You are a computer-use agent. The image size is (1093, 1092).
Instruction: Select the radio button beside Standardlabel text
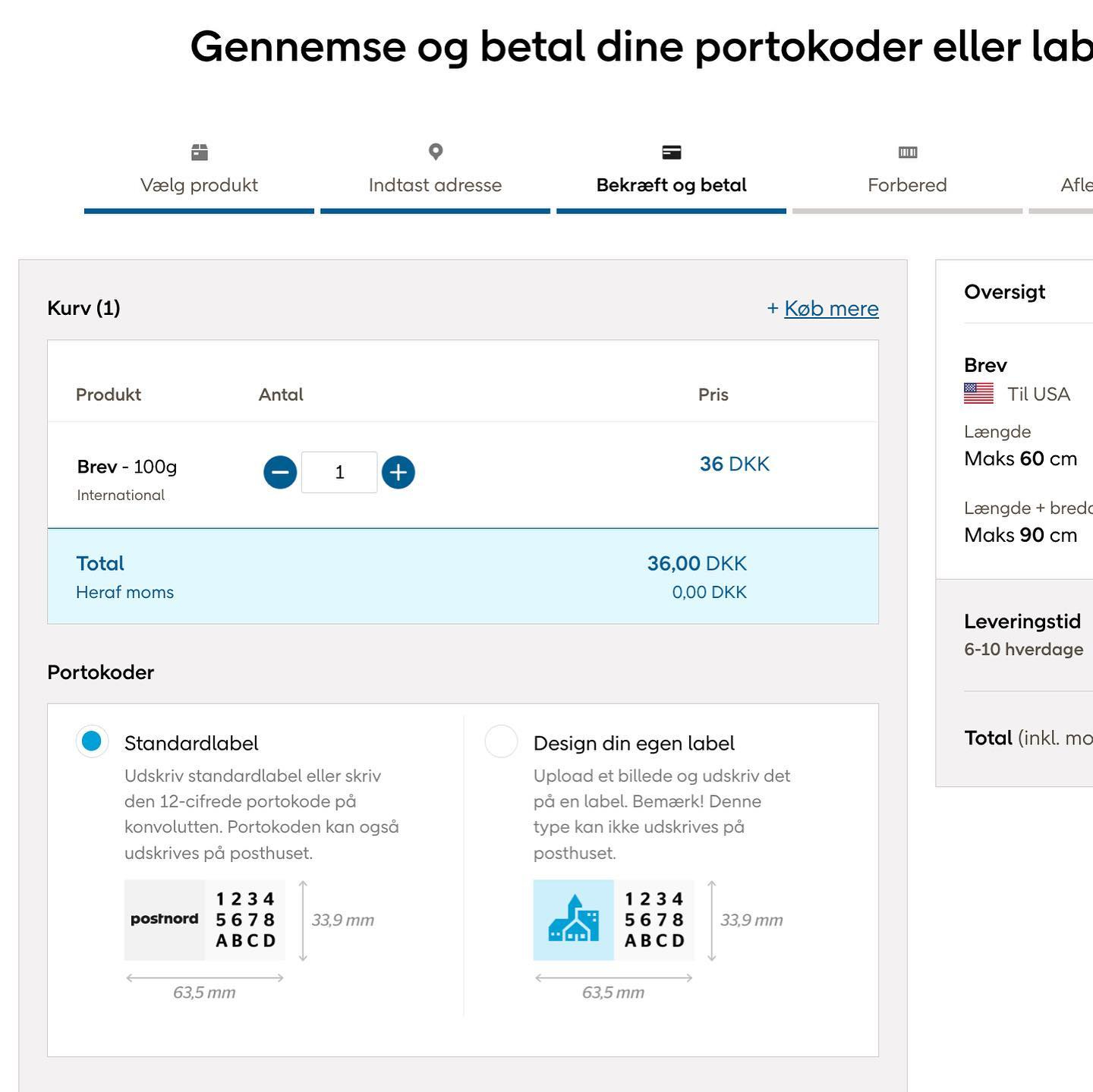pyautogui.click(x=92, y=743)
